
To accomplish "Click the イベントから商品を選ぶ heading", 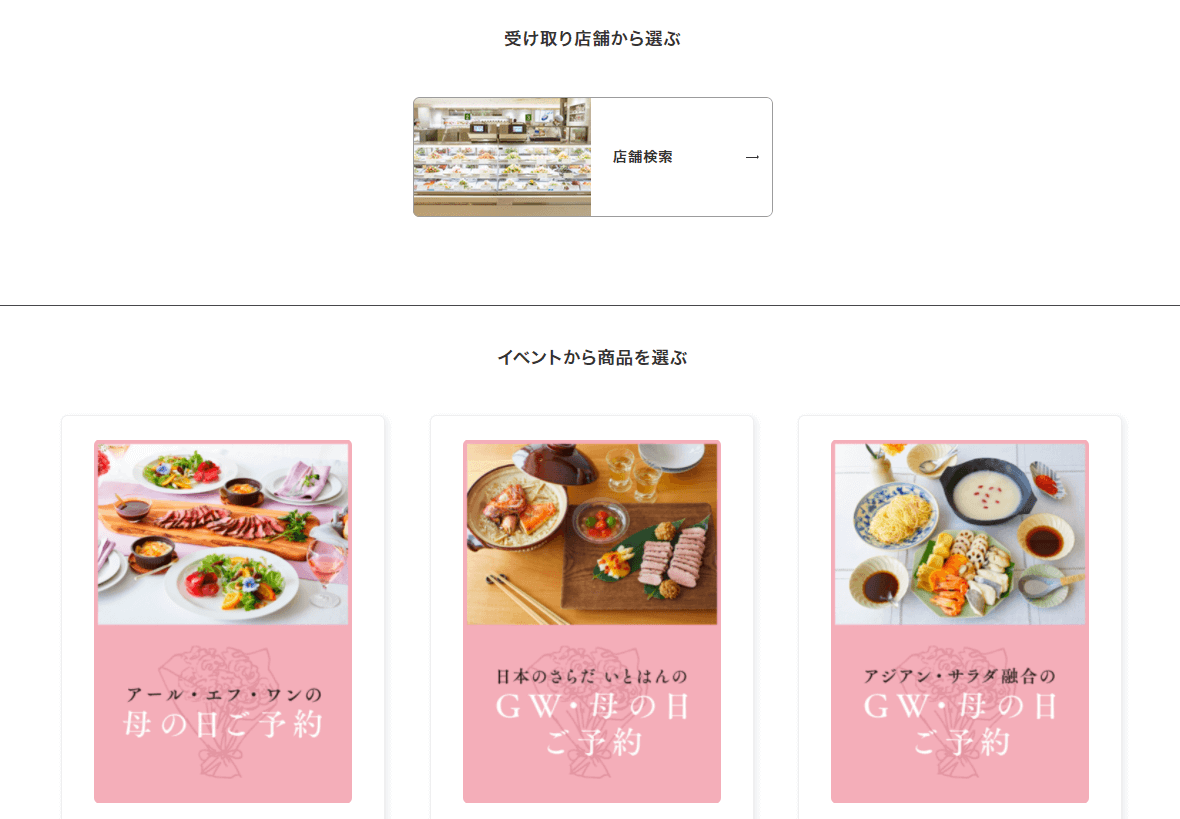I will point(592,358).
